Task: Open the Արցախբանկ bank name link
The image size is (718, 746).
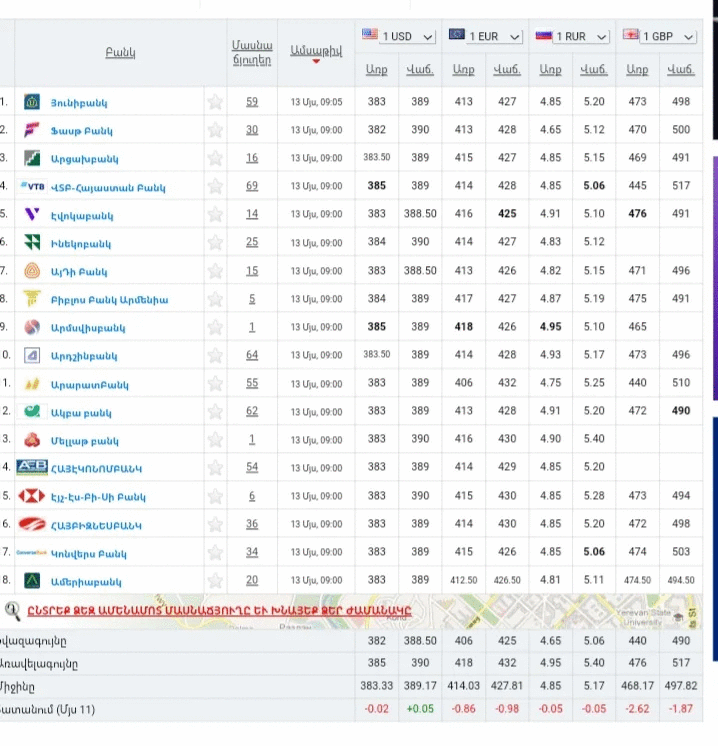Action: coord(84,158)
